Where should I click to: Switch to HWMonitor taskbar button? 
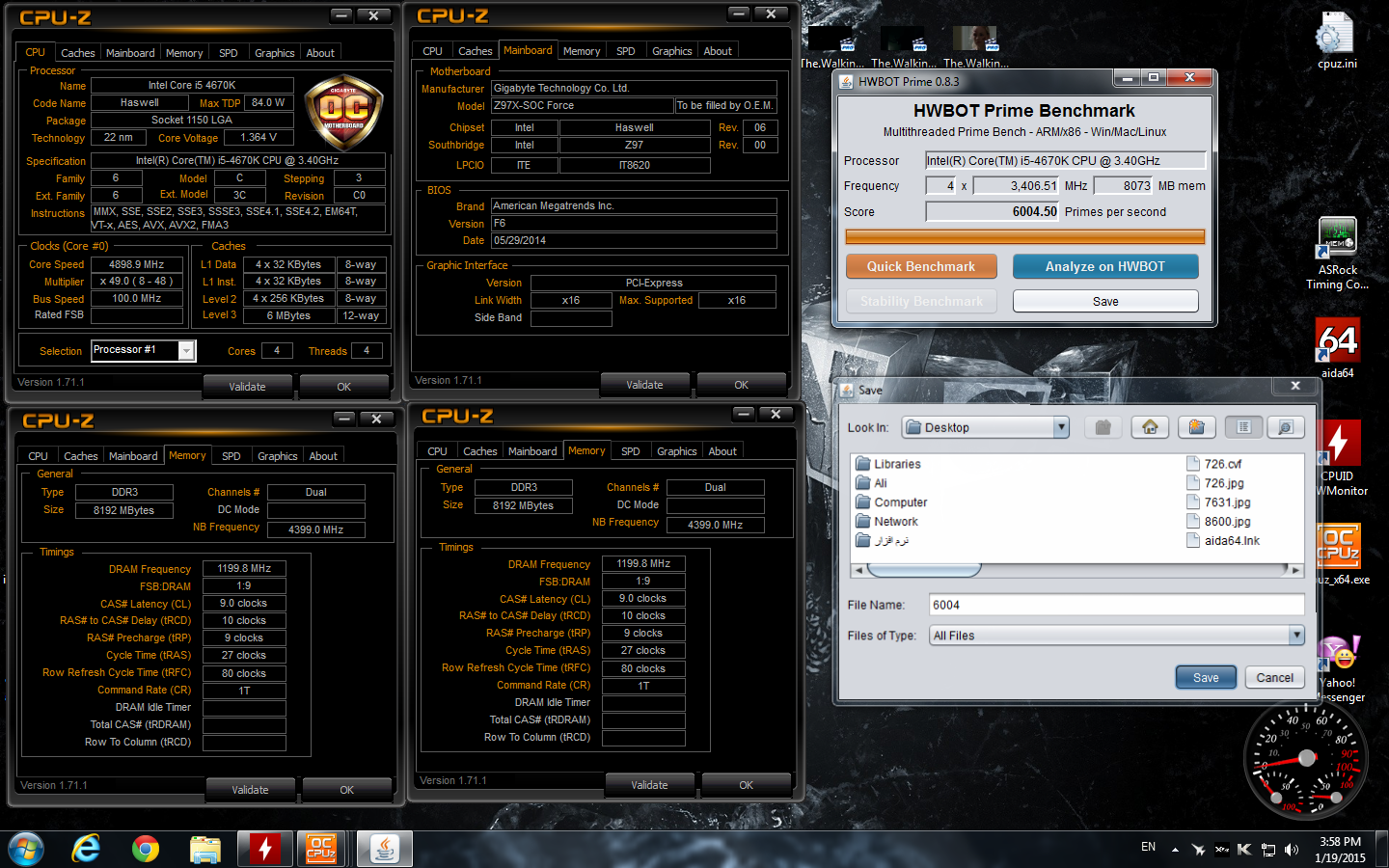click(265, 849)
